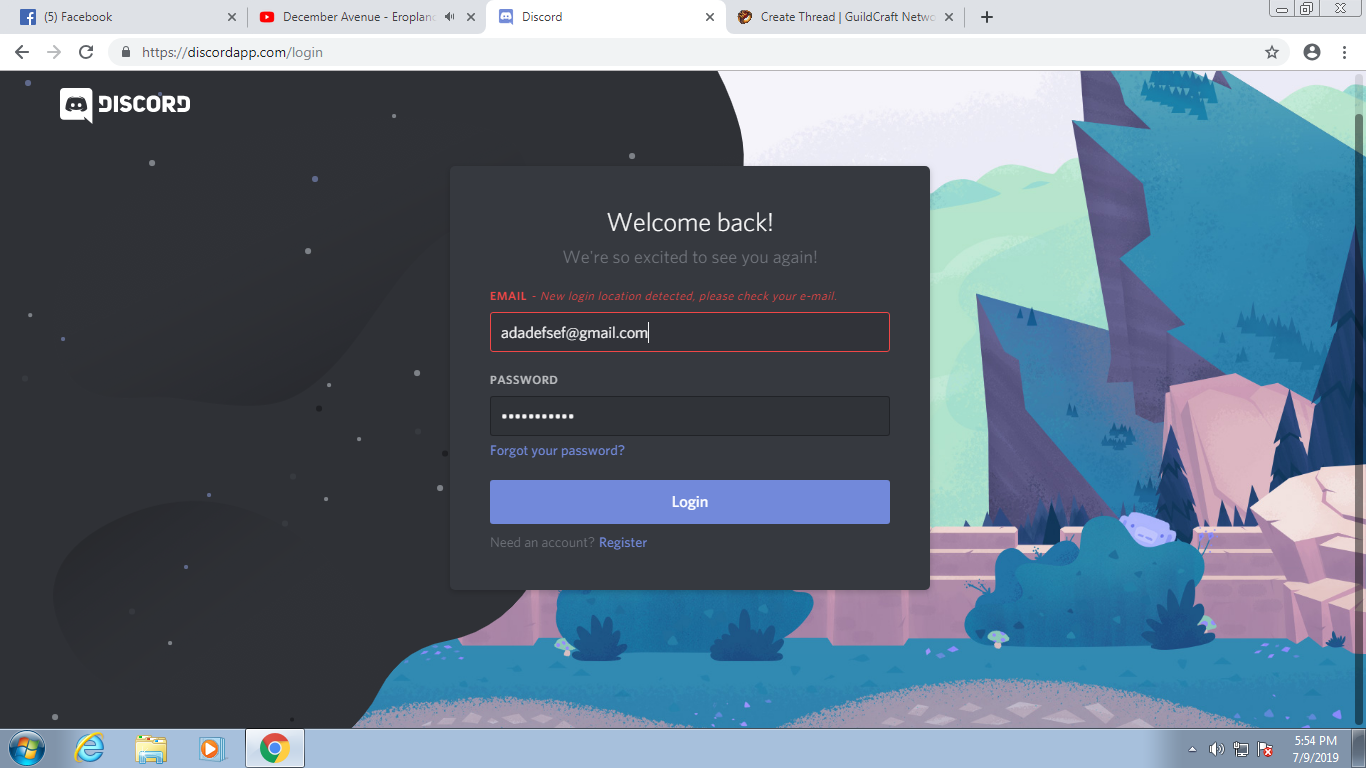Open the Windows Start menu
This screenshot has height=768, width=1366.
[x=27, y=748]
